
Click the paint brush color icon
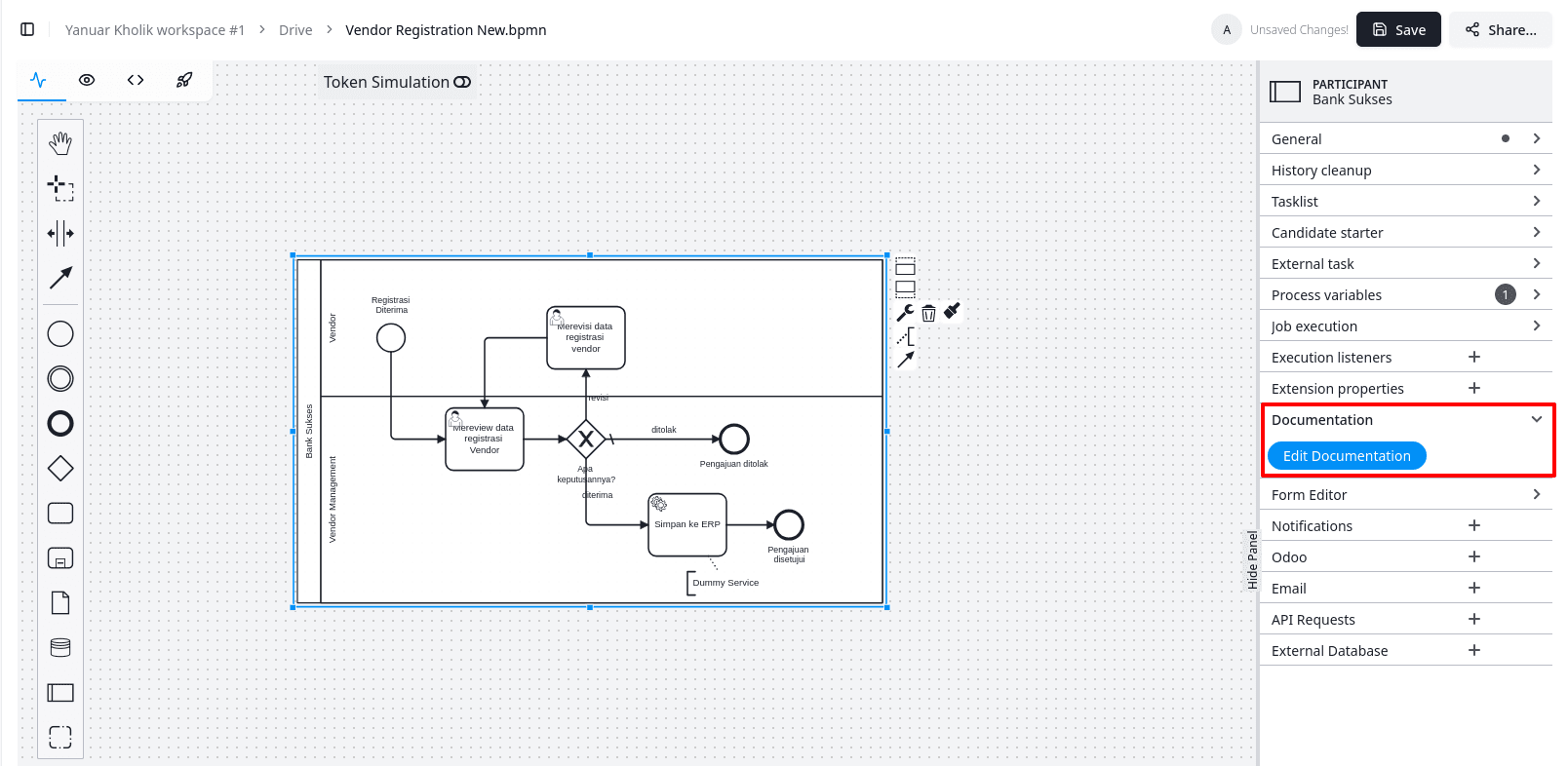click(953, 311)
